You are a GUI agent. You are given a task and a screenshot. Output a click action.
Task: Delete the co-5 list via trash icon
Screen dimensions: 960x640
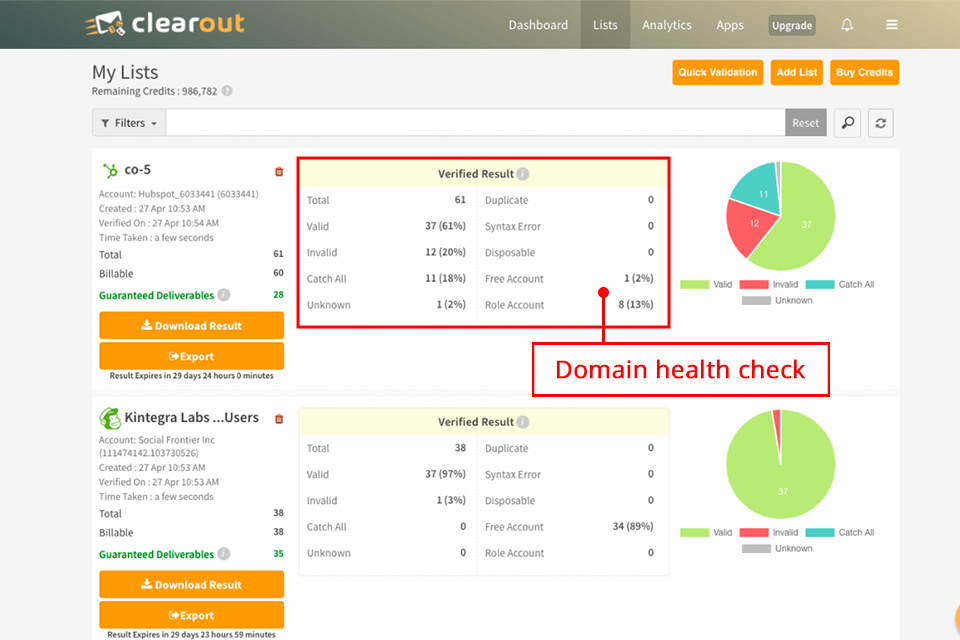tap(279, 171)
